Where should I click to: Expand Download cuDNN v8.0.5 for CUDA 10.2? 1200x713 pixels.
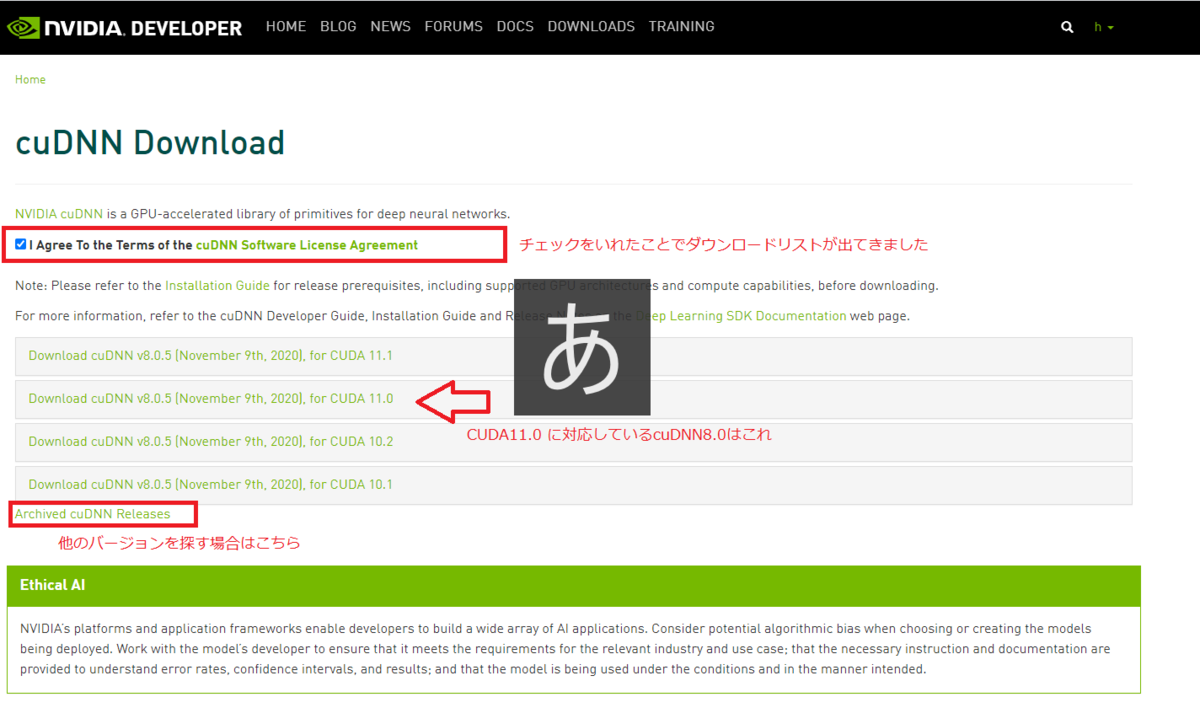point(573,442)
